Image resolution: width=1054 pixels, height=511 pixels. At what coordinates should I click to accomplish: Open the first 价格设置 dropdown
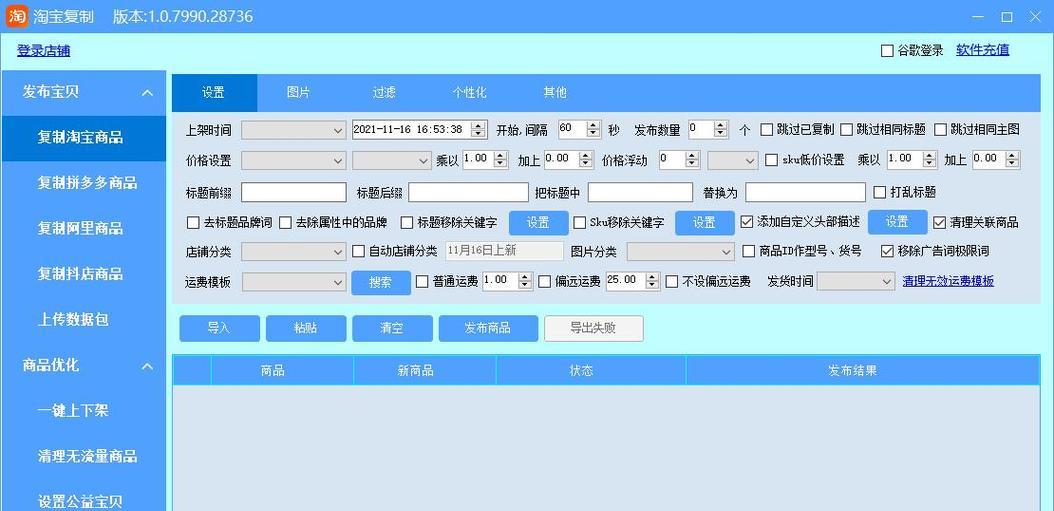click(x=294, y=161)
